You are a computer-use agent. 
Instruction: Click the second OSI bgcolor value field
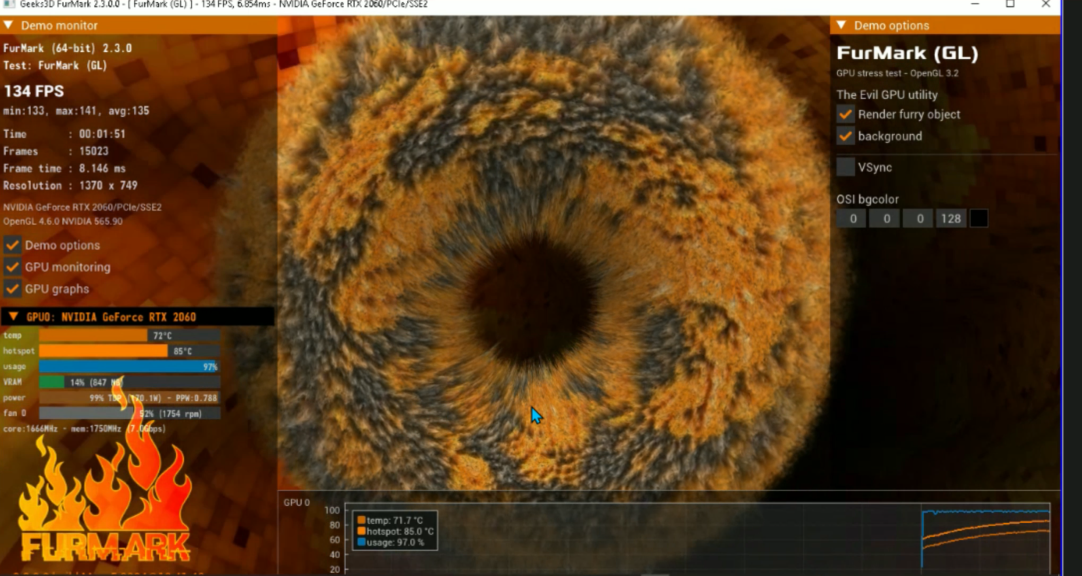pyautogui.click(x=886, y=219)
